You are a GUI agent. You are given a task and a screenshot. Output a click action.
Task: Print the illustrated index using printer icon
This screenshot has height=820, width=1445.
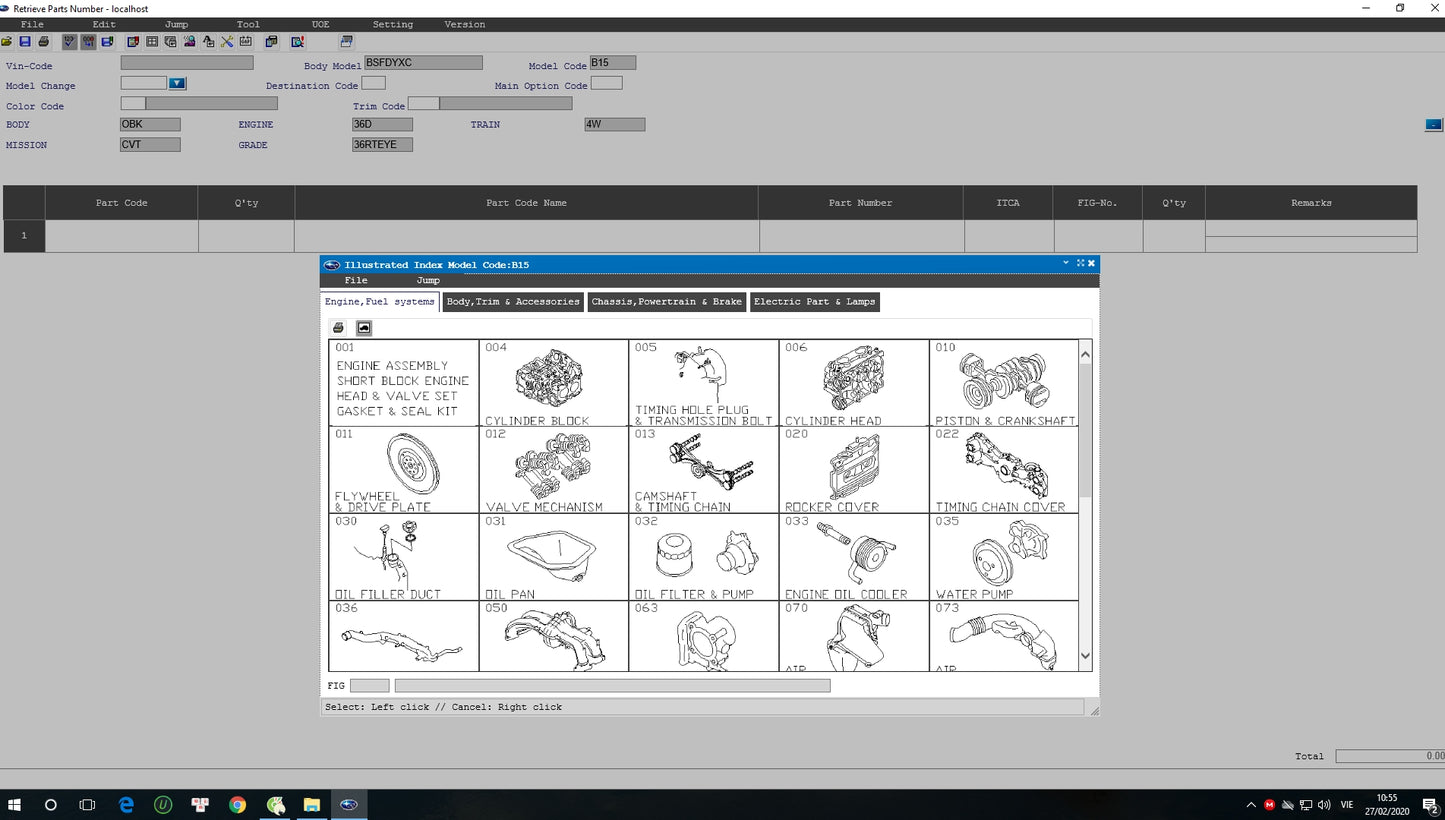[x=339, y=328]
